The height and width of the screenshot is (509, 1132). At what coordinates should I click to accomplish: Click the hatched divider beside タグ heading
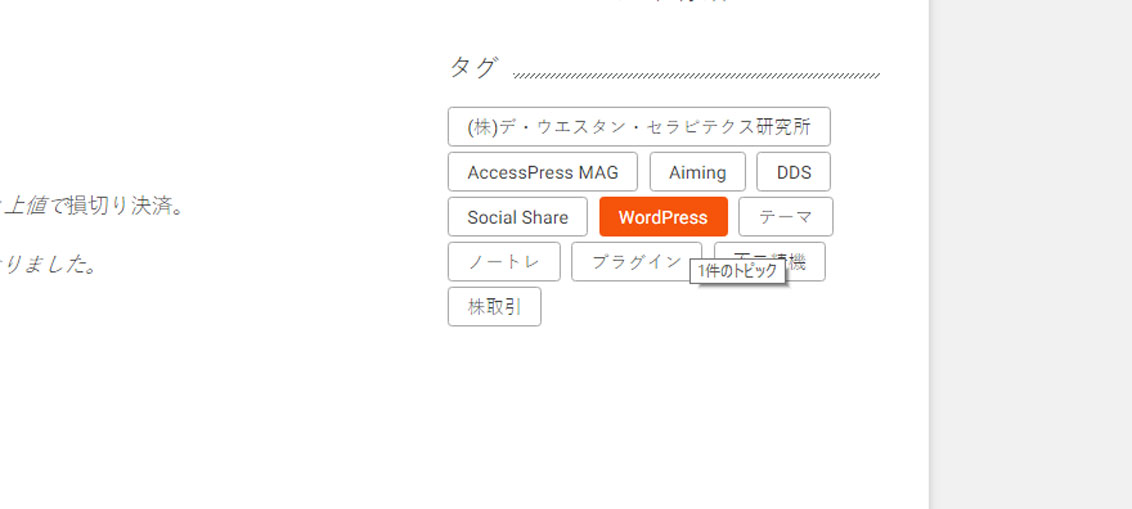pyautogui.click(x=697, y=76)
